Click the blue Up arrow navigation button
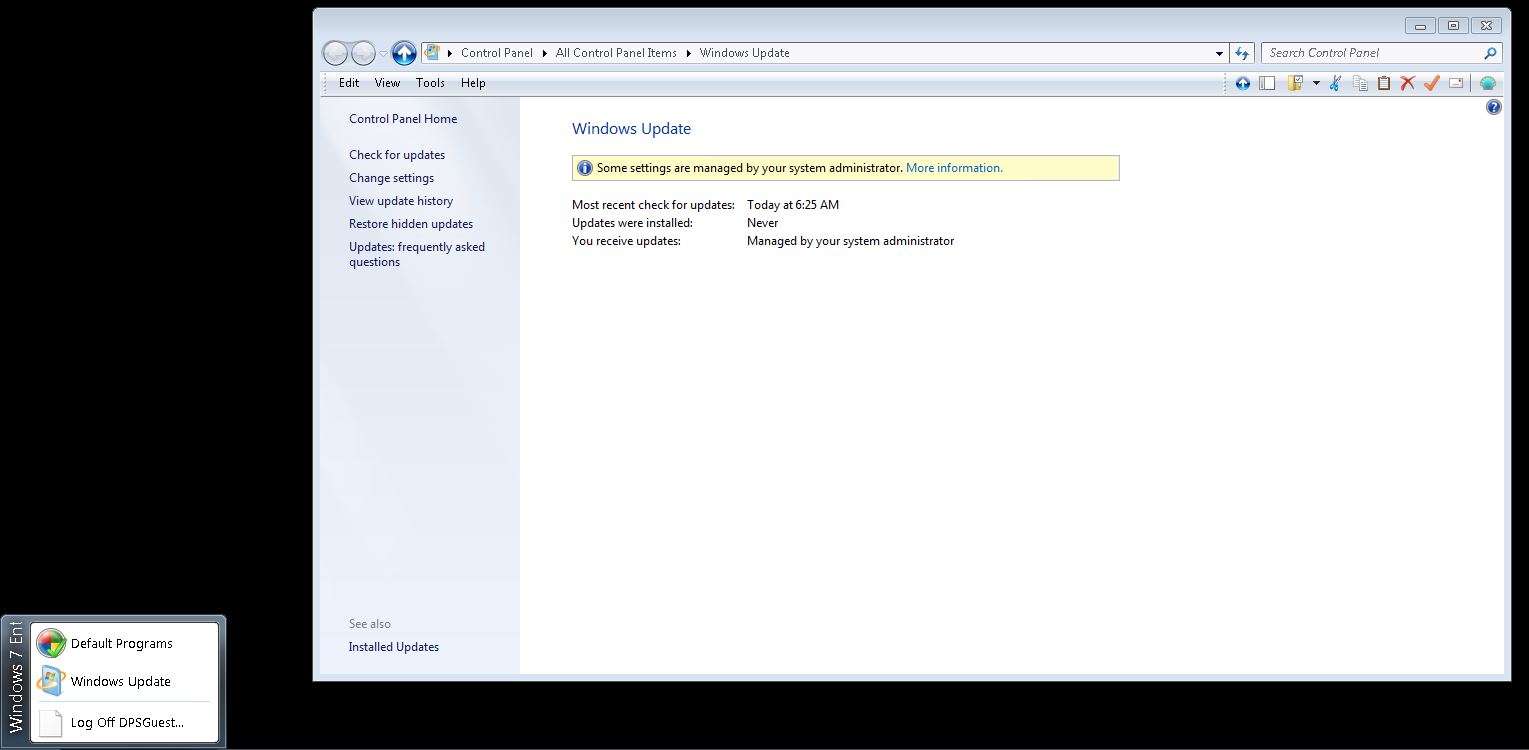The height and width of the screenshot is (750, 1529). (x=404, y=53)
